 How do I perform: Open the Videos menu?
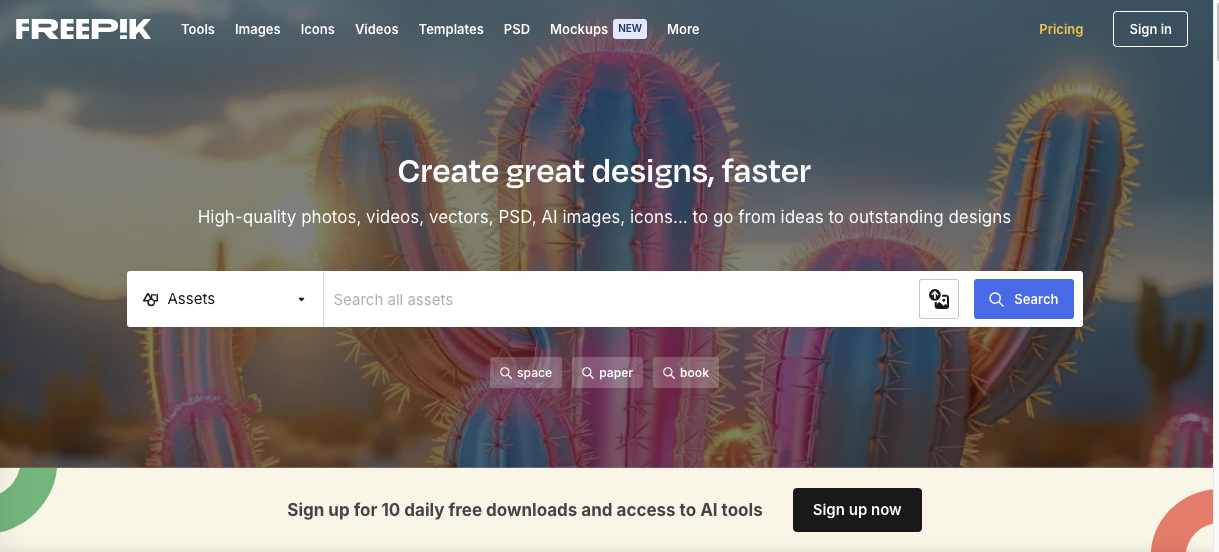point(377,29)
